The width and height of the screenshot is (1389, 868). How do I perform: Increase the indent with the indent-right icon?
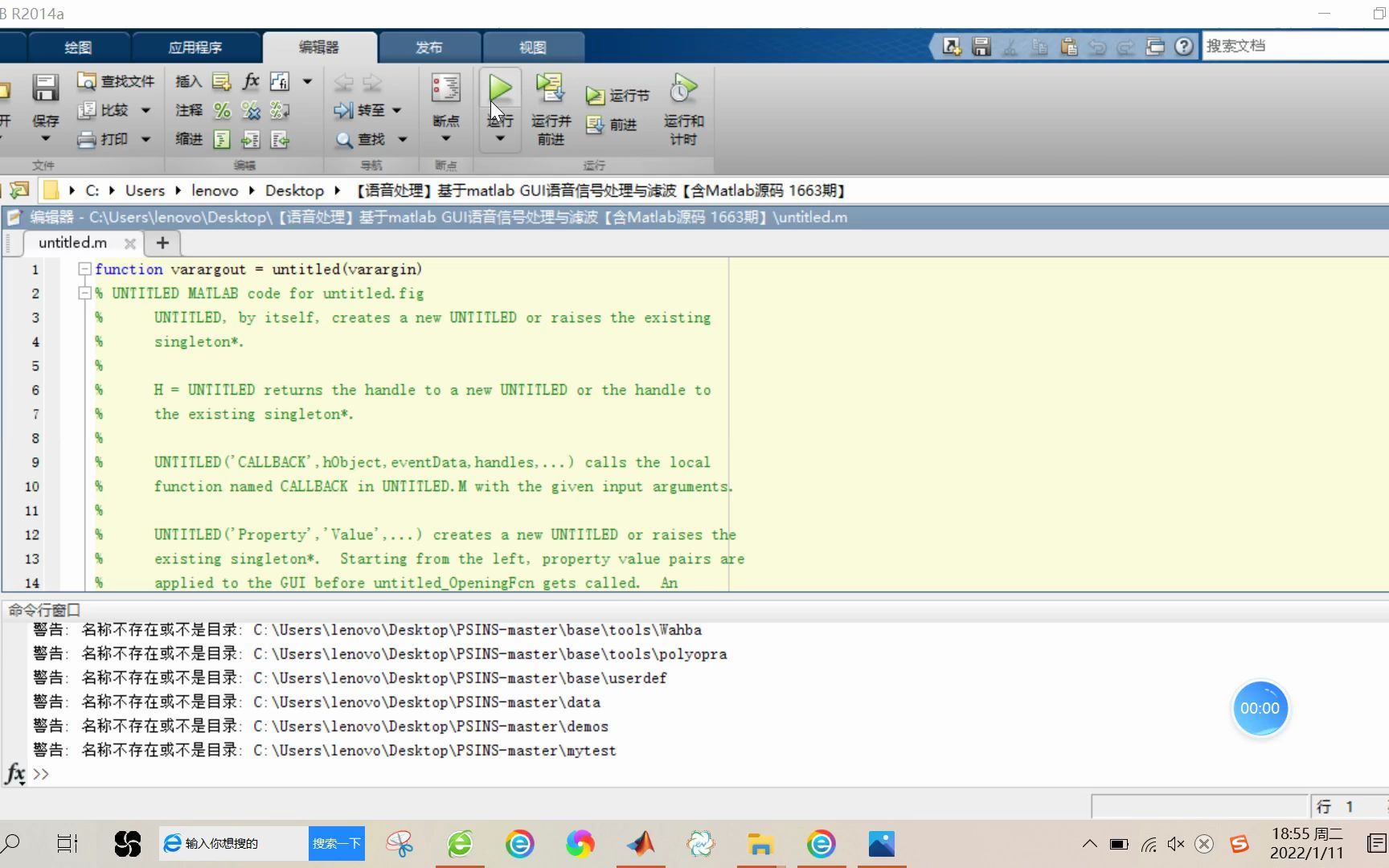click(x=251, y=139)
